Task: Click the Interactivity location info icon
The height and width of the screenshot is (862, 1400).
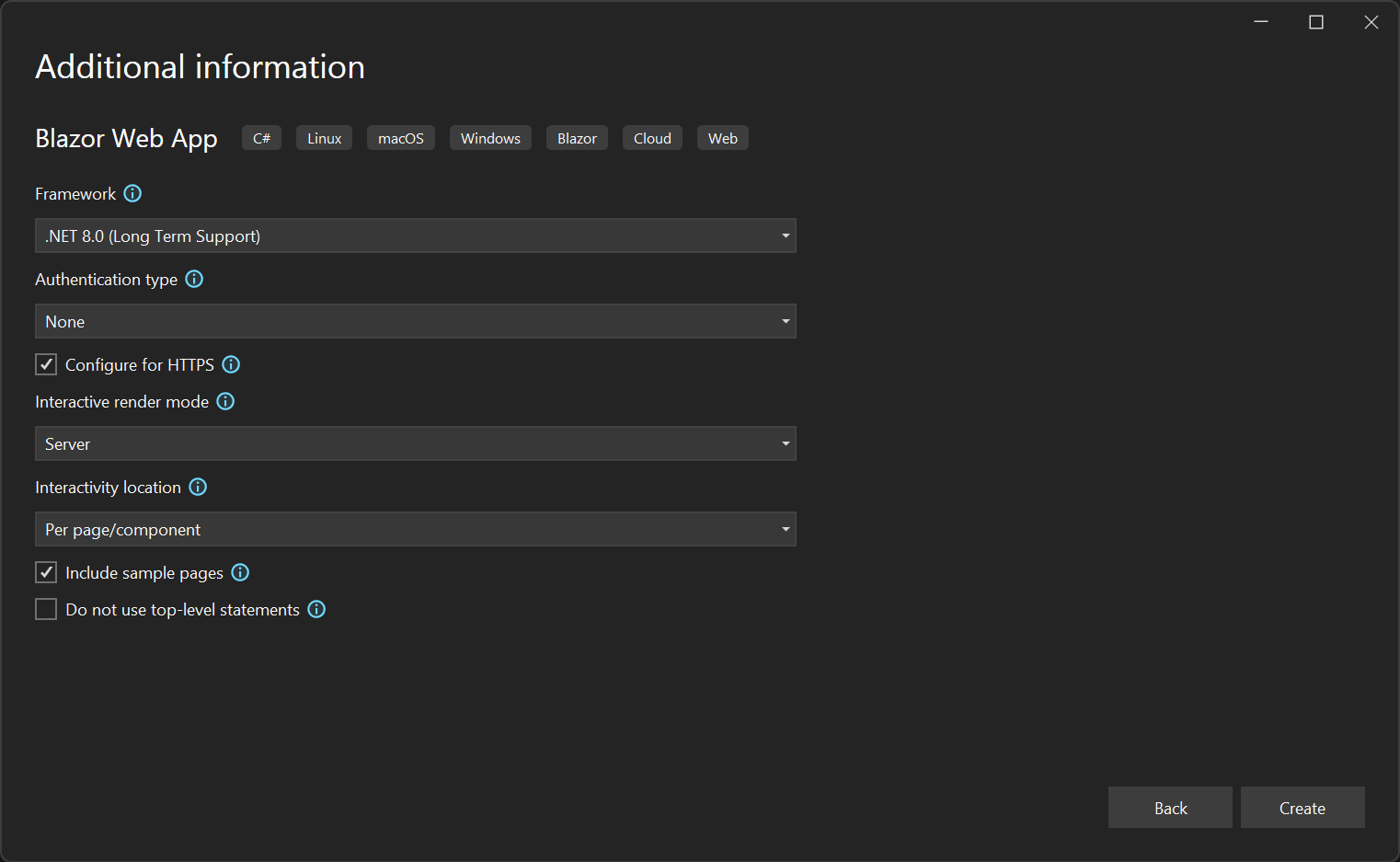Action: [x=198, y=487]
